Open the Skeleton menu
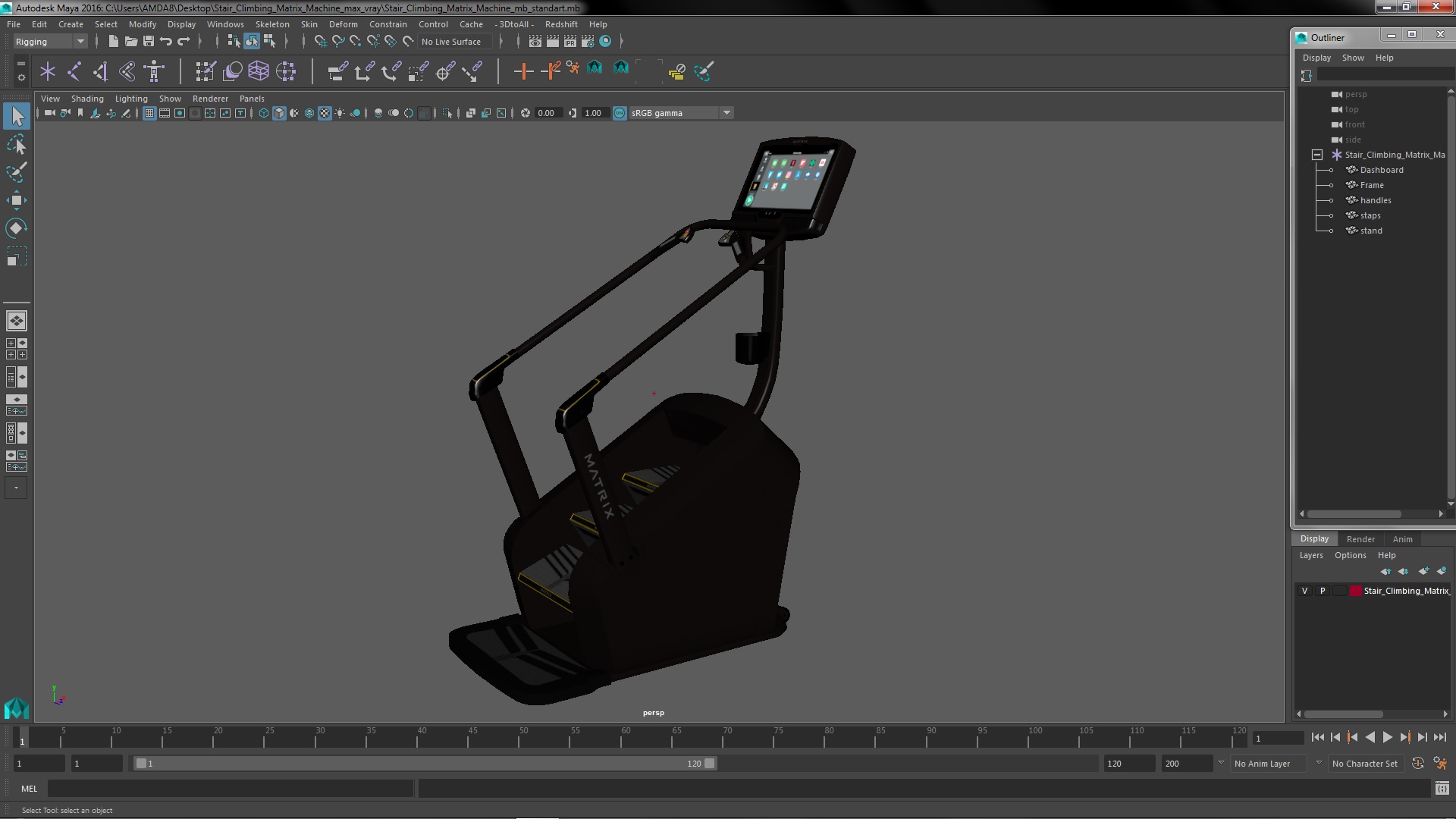This screenshot has height=819, width=1456. pyautogui.click(x=271, y=24)
